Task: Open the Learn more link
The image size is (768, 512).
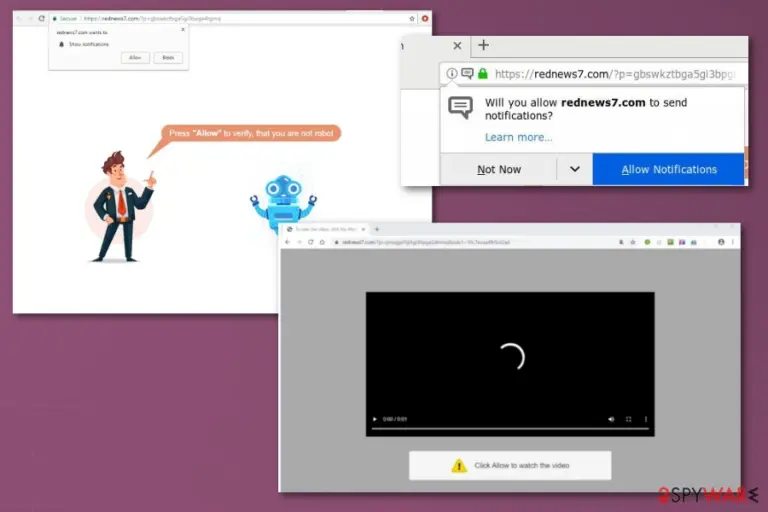Action: [x=518, y=137]
